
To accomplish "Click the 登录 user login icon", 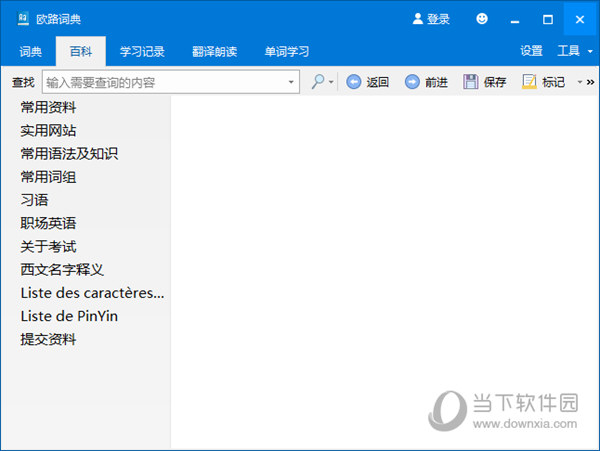I will click(418, 19).
